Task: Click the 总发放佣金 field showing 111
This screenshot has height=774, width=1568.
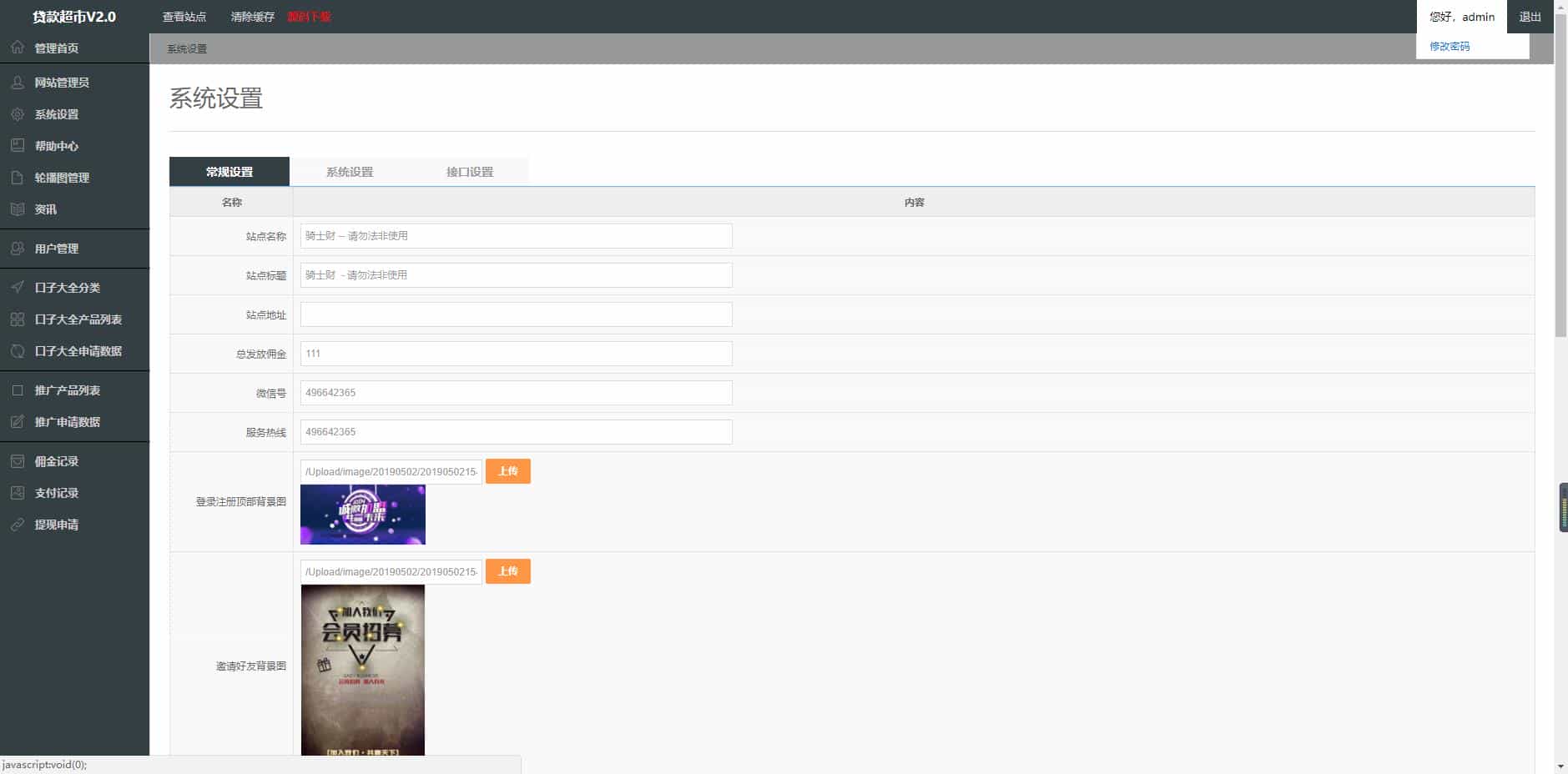Action: click(517, 354)
